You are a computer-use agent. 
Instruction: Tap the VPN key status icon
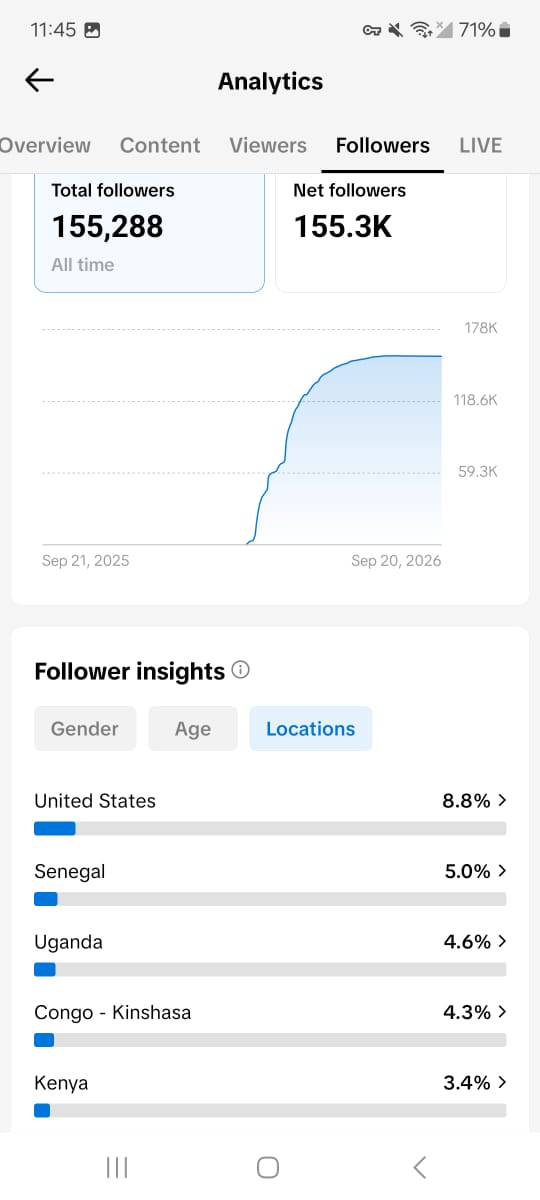click(372, 30)
